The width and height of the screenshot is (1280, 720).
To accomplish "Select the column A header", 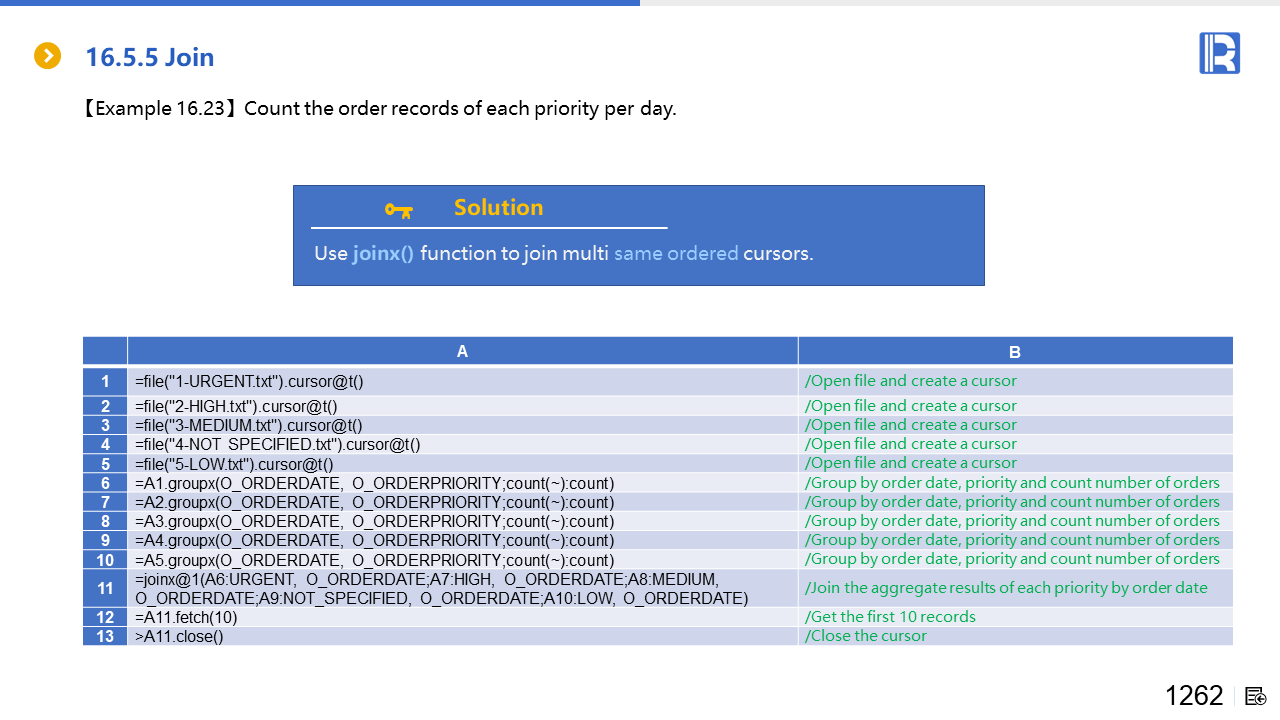I will point(462,351).
